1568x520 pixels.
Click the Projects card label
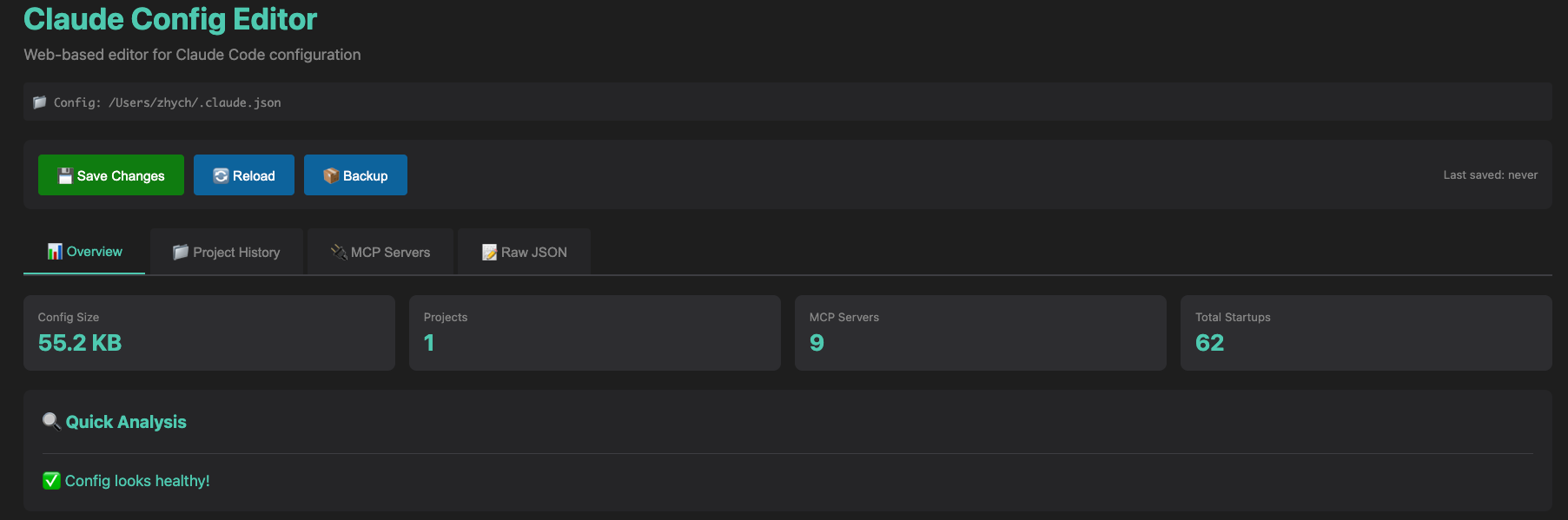click(x=446, y=318)
